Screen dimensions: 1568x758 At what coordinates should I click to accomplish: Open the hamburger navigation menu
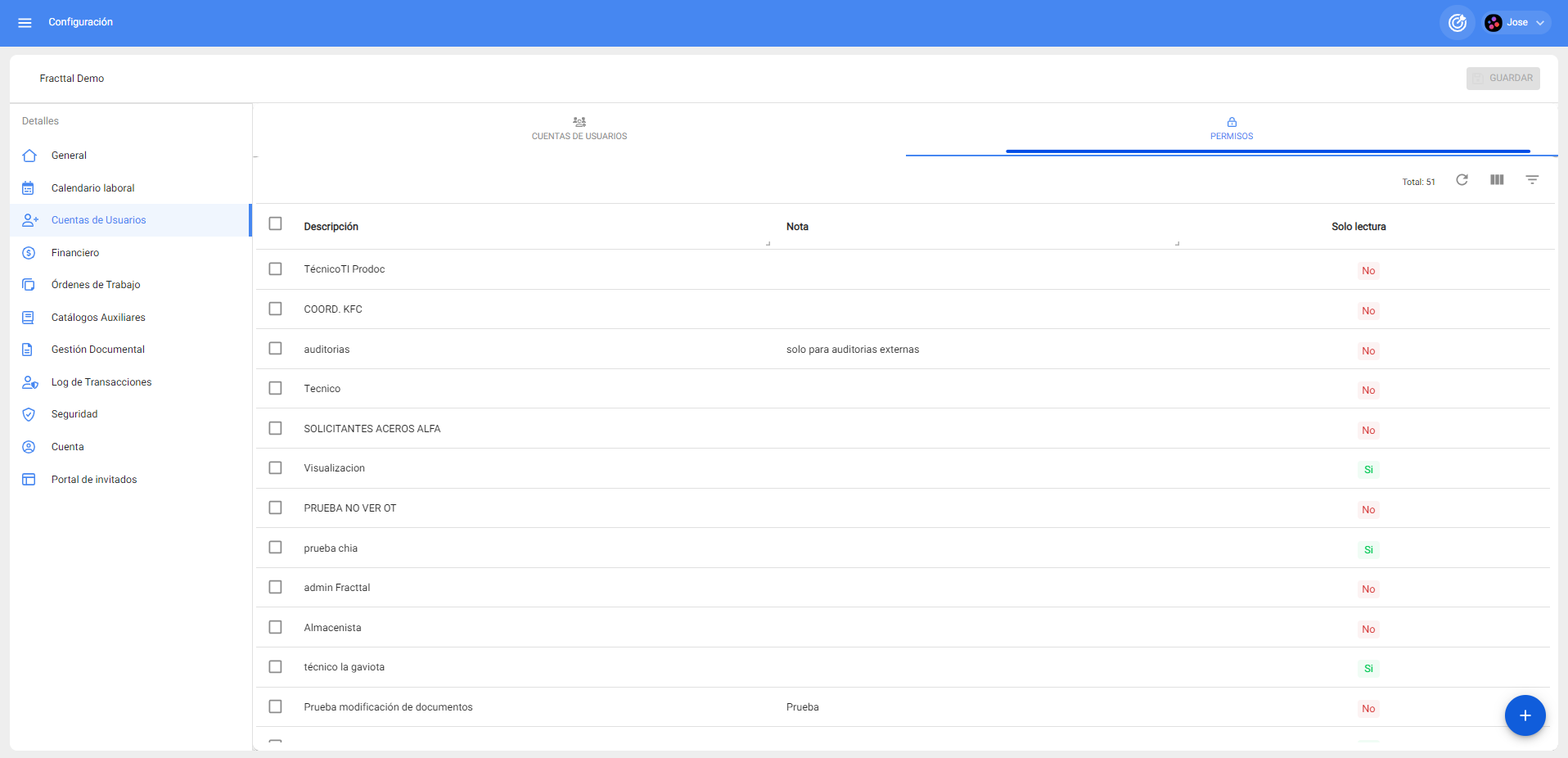[x=25, y=23]
